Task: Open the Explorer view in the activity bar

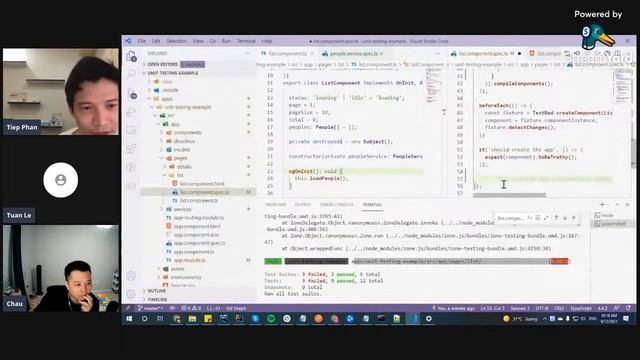Action: [x=131, y=56]
